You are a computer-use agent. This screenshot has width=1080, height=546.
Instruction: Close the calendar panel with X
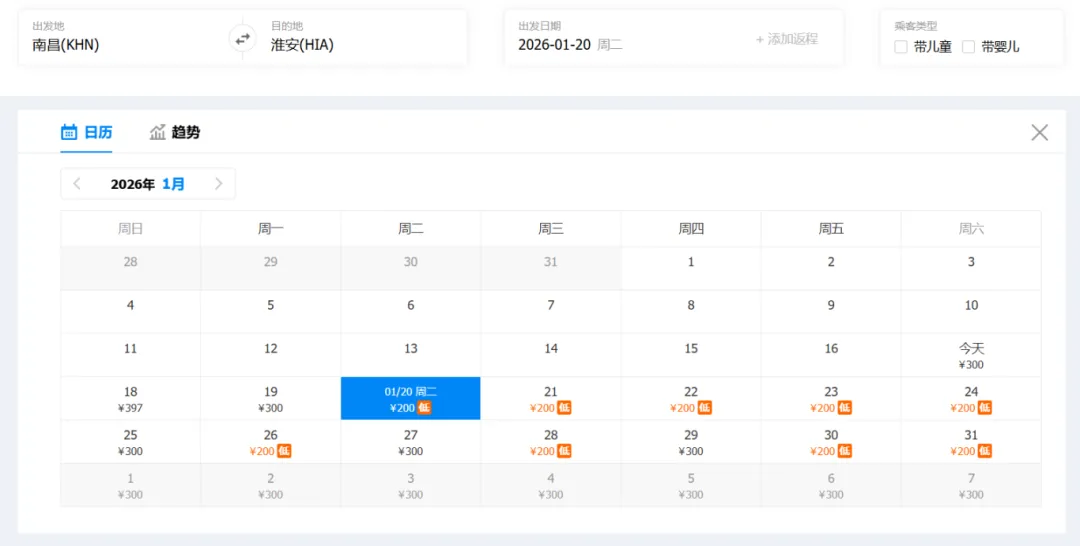coord(1039,132)
